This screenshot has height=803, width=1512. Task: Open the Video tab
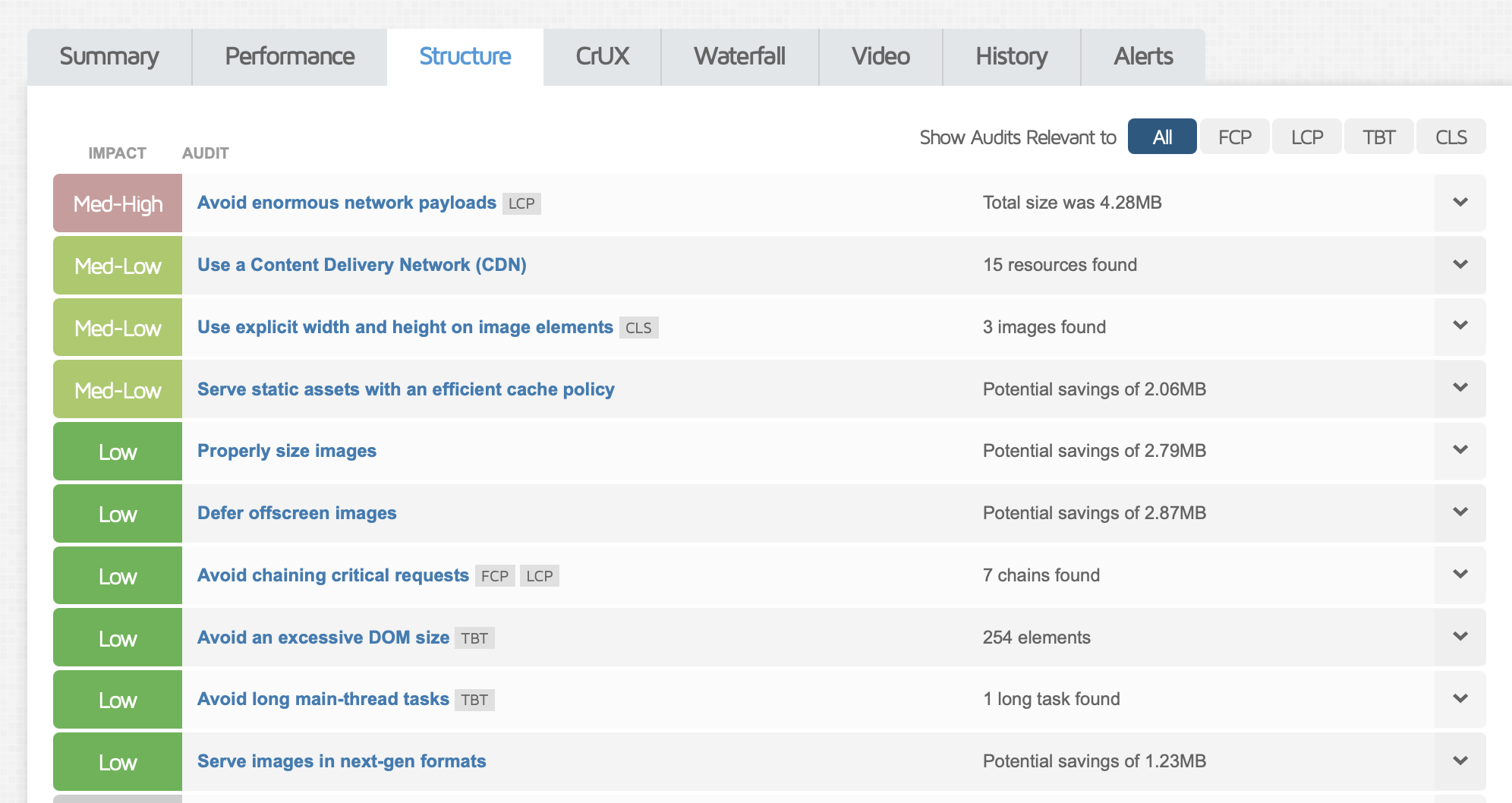click(881, 57)
